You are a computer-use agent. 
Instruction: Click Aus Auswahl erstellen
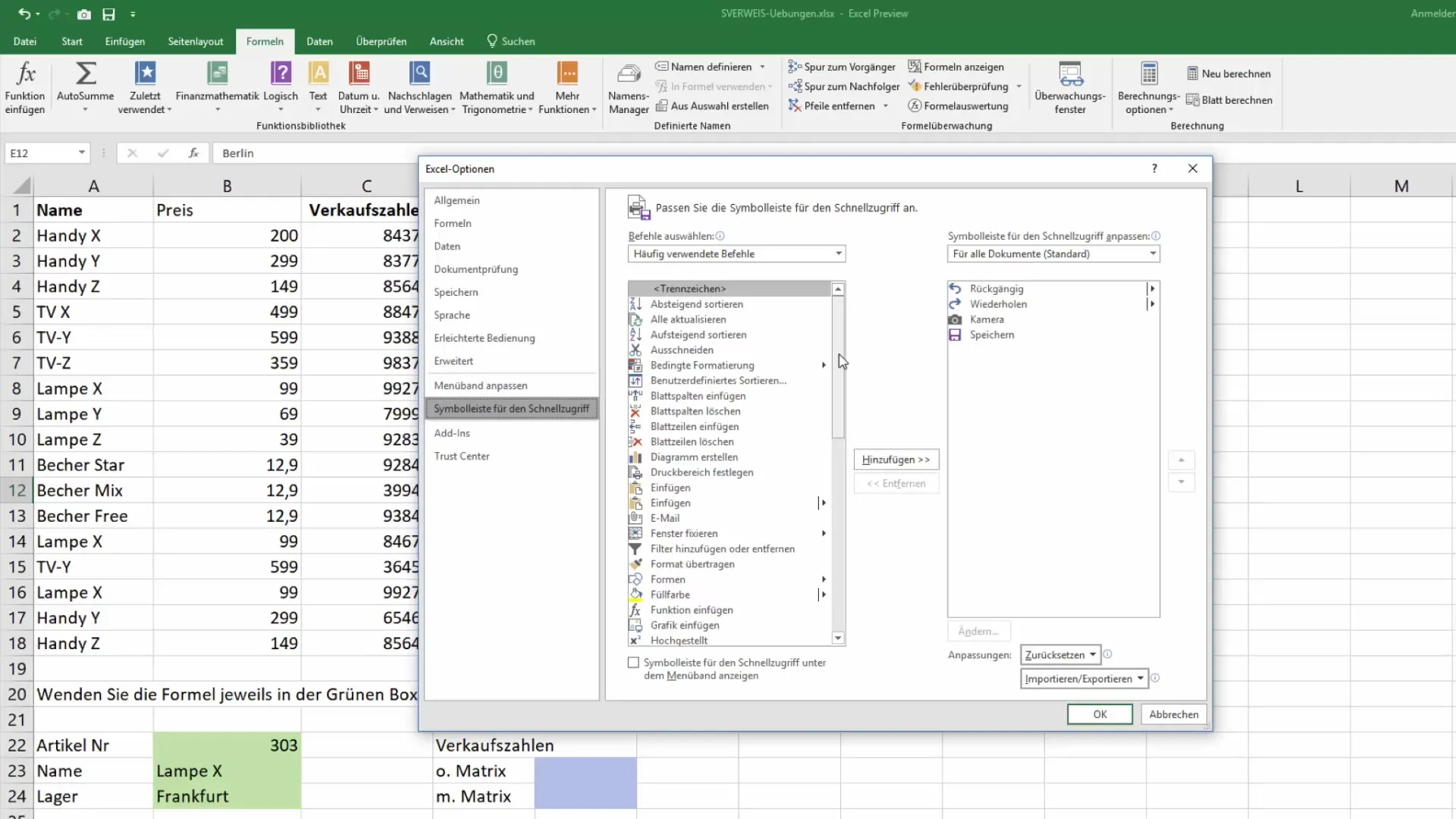click(x=712, y=106)
